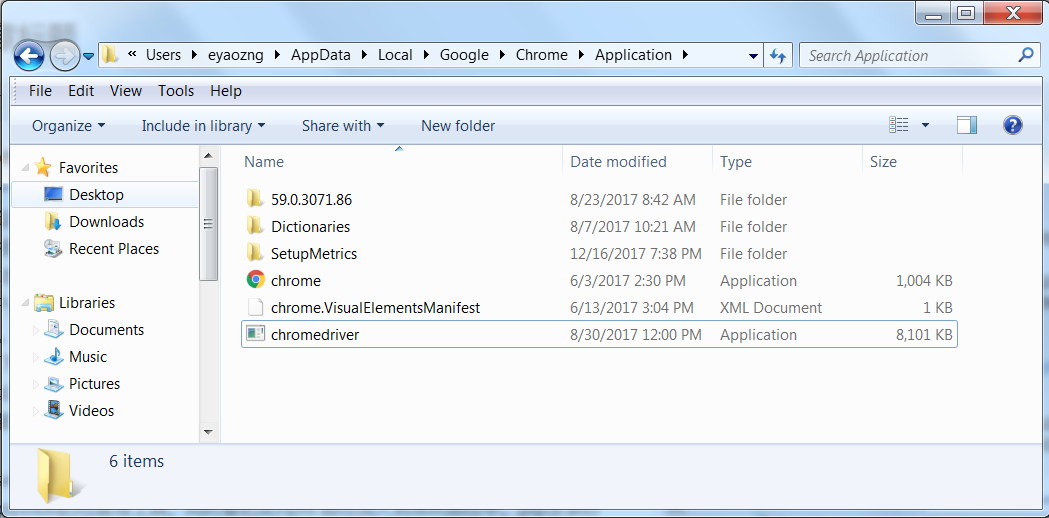Open the Tools menu

point(176,91)
